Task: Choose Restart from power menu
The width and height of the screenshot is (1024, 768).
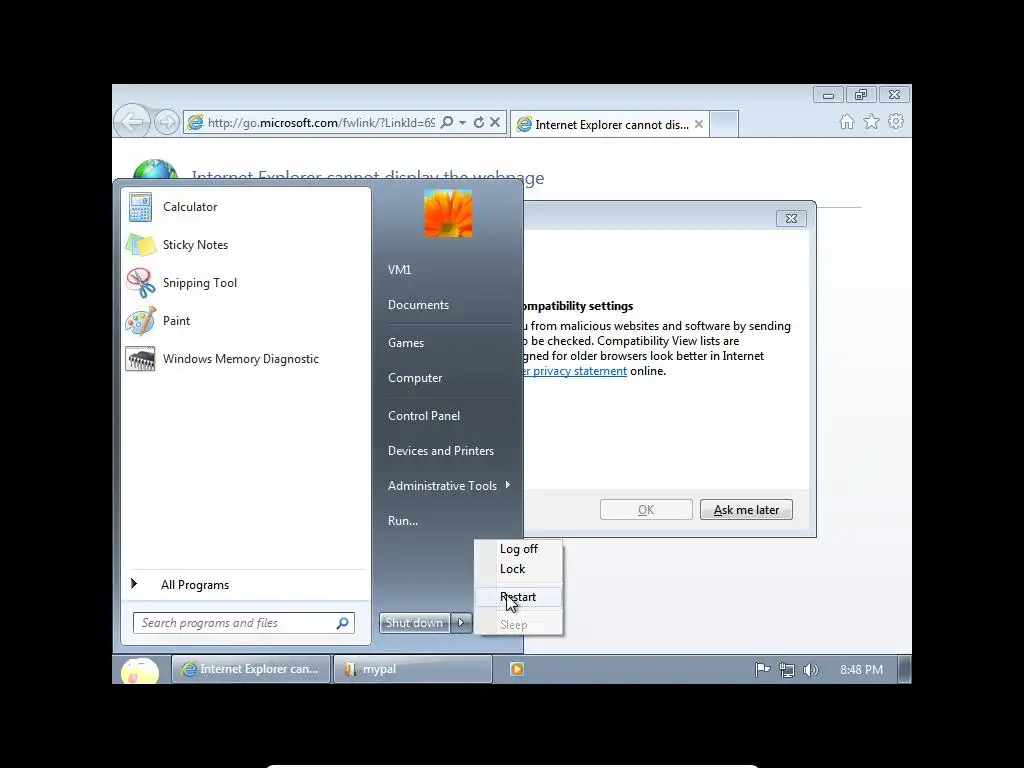Action: (x=519, y=597)
